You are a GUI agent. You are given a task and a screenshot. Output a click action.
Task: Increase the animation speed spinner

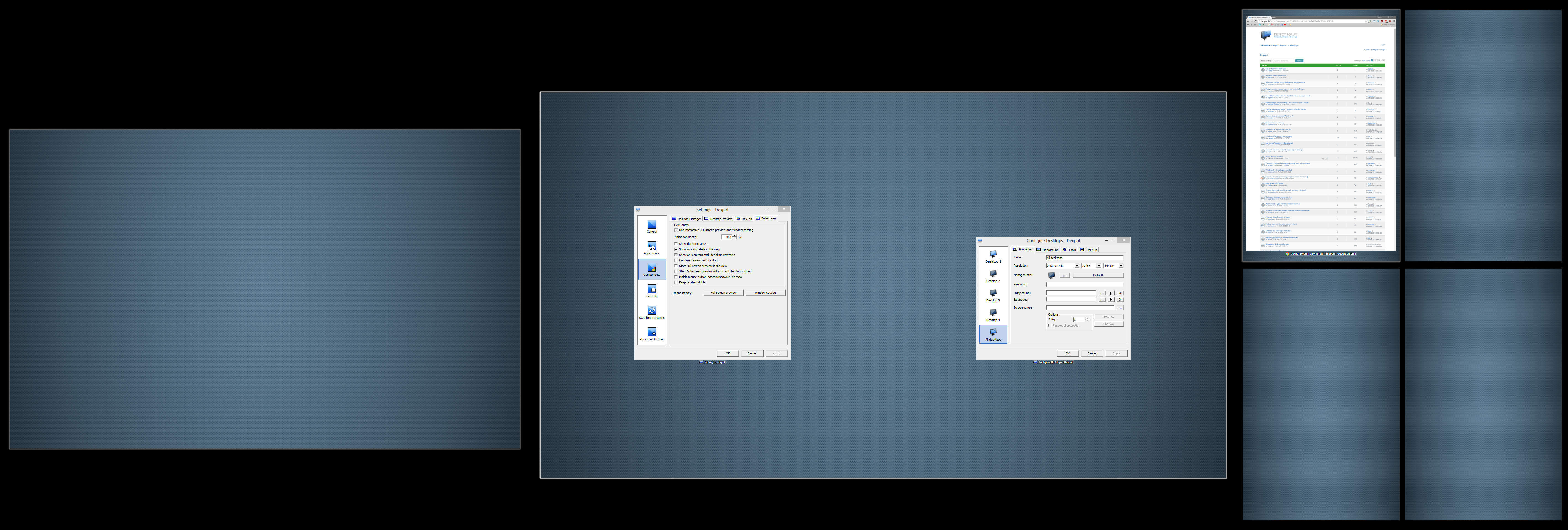[x=735, y=235]
